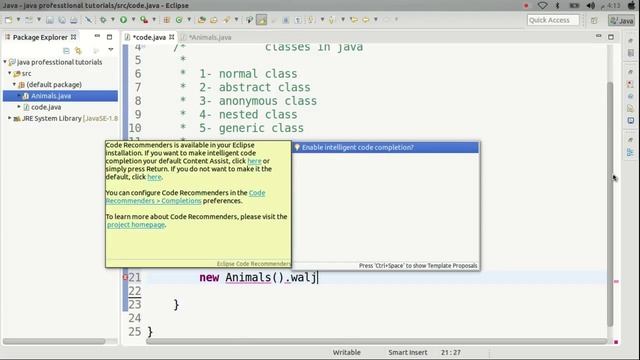Click the Package Explorer horizontal scrollbar
The height and width of the screenshot is (360, 640).
(54, 341)
